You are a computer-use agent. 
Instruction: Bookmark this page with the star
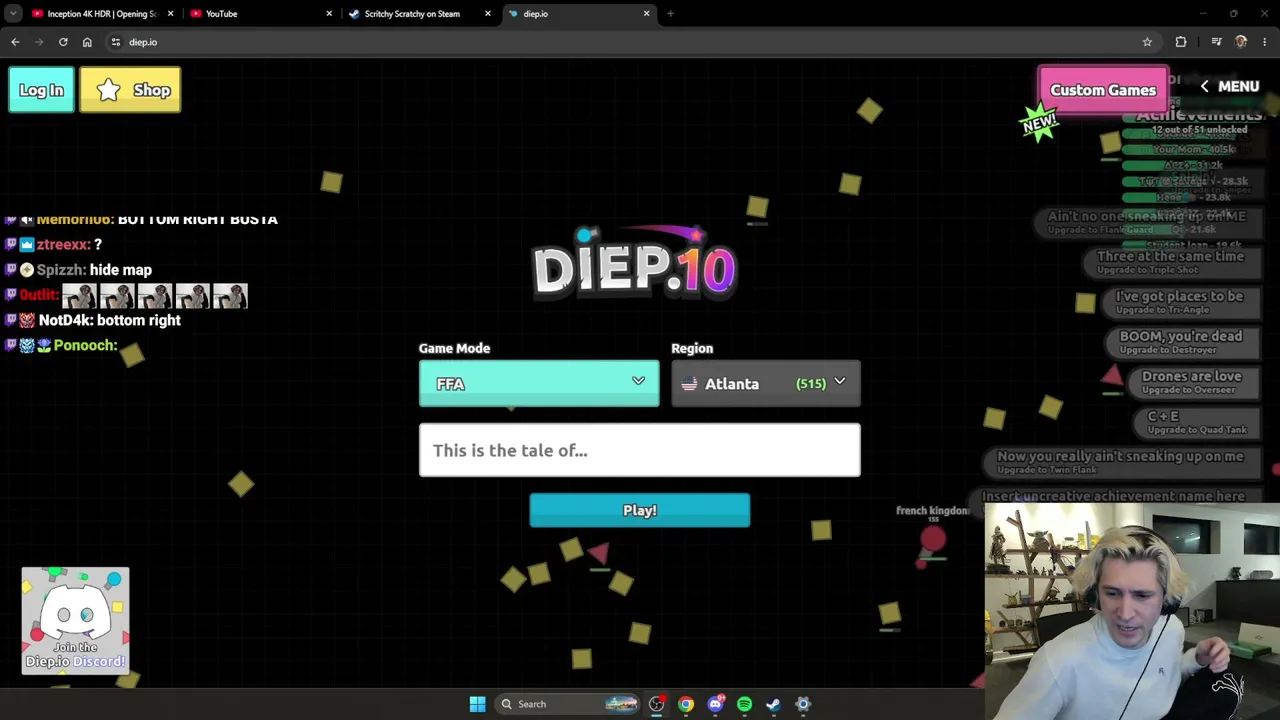click(1147, 42)
